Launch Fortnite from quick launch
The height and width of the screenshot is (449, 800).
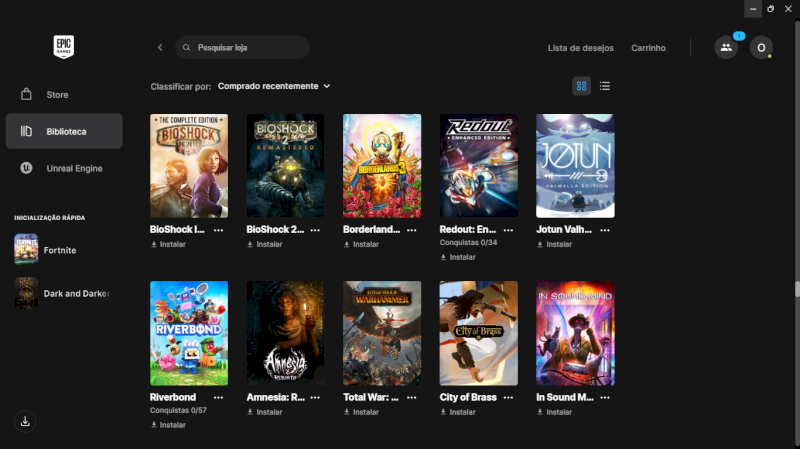coord(45,250)
